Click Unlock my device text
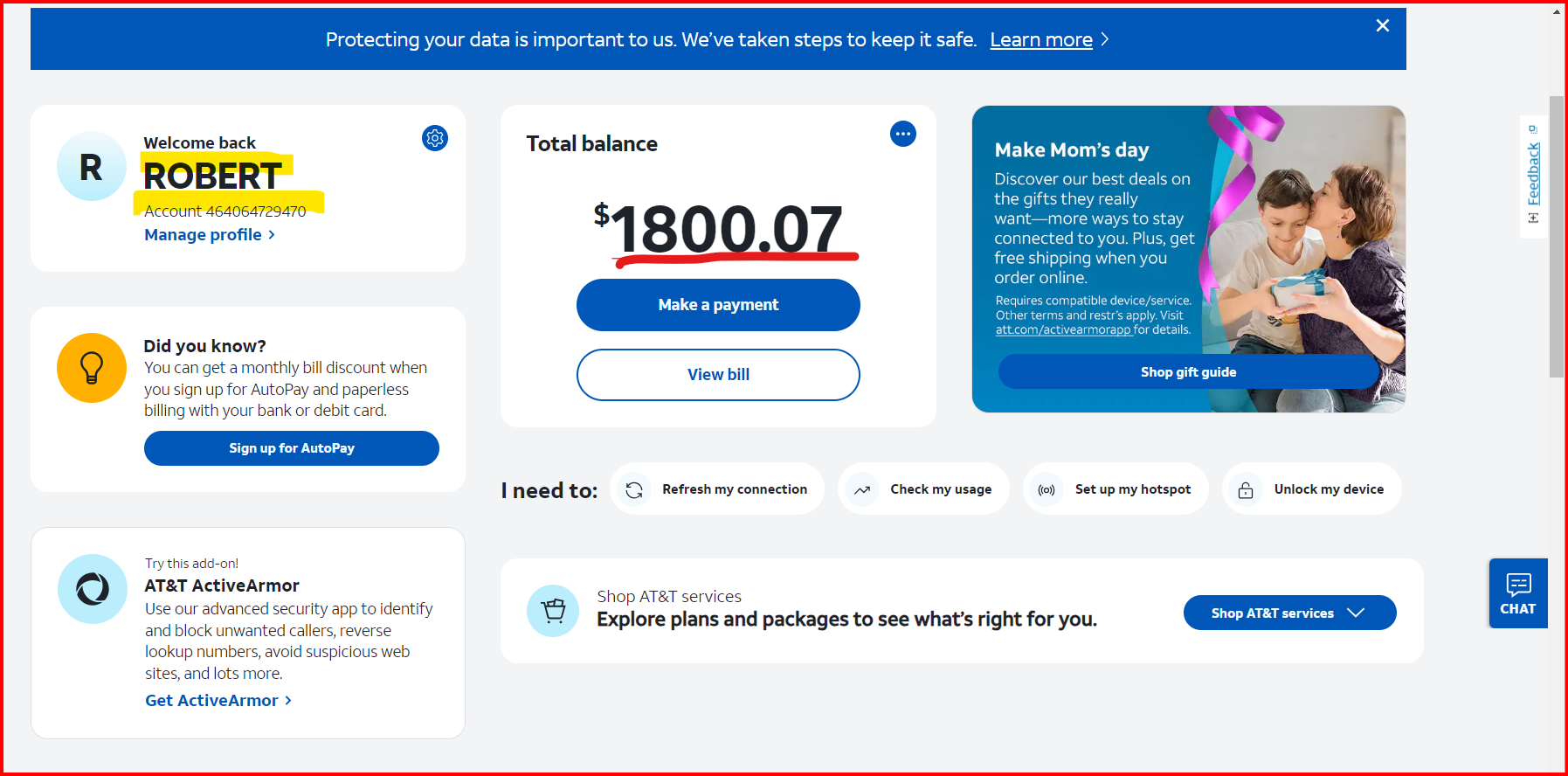Viewport: 1568px width, 776px height. pyautogui.click(x=1329, y=489)
